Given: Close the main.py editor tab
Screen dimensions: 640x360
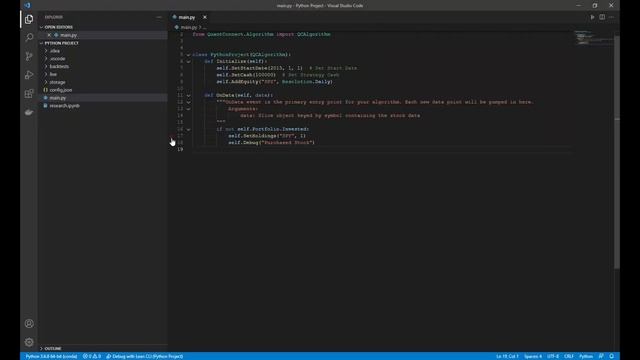Looking at the screenshot, I should pyautogui.click(x=205, y=17).
